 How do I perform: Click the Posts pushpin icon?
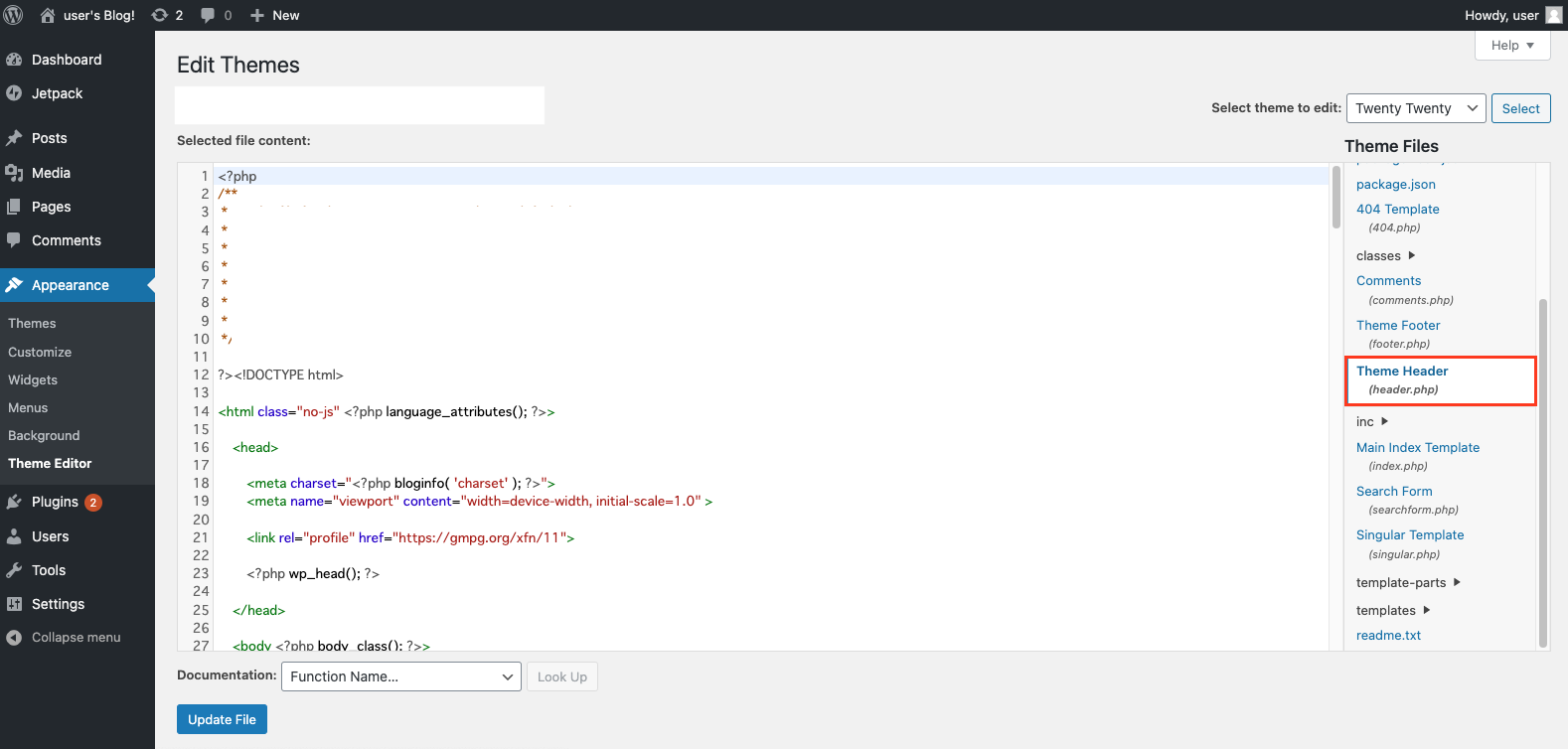tap(14, 138)
